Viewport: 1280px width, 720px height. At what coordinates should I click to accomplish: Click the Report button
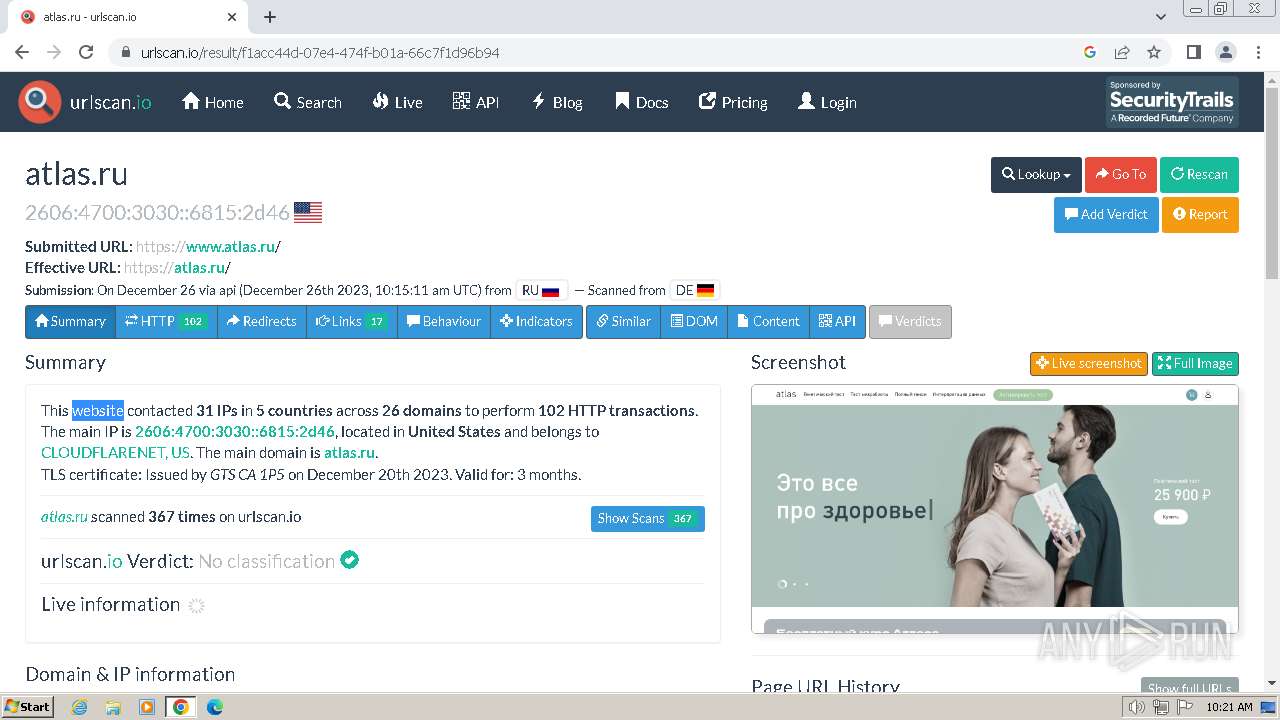point(1200,214)
